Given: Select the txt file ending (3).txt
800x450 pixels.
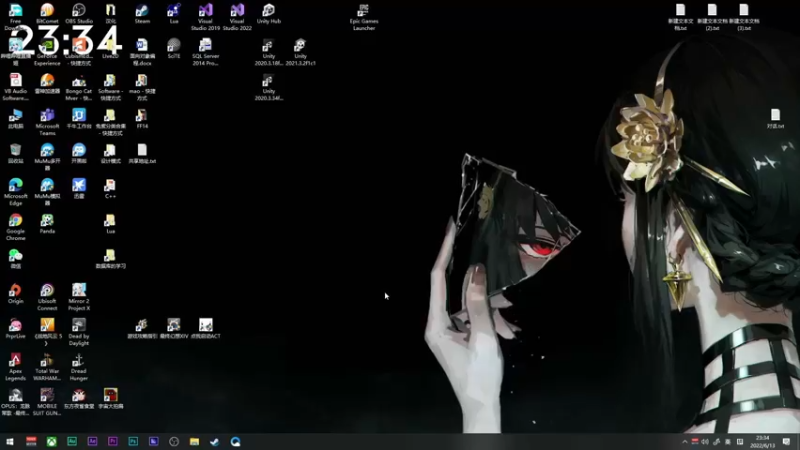Looking at the screenshot, I should pos(743,17).
